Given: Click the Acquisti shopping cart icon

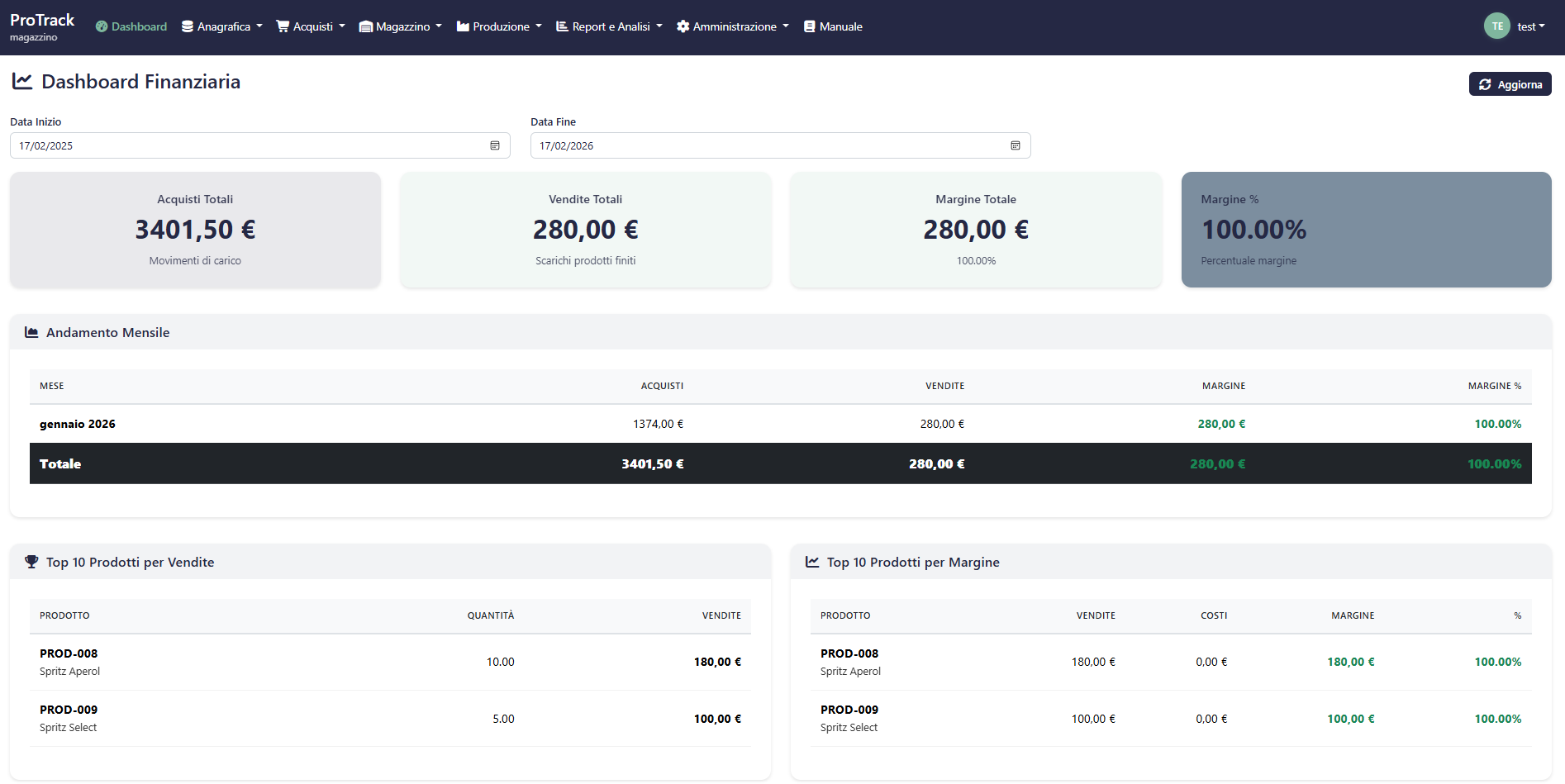Looking at the screenshot, I should pyautogui.click(x=282, y=26).
